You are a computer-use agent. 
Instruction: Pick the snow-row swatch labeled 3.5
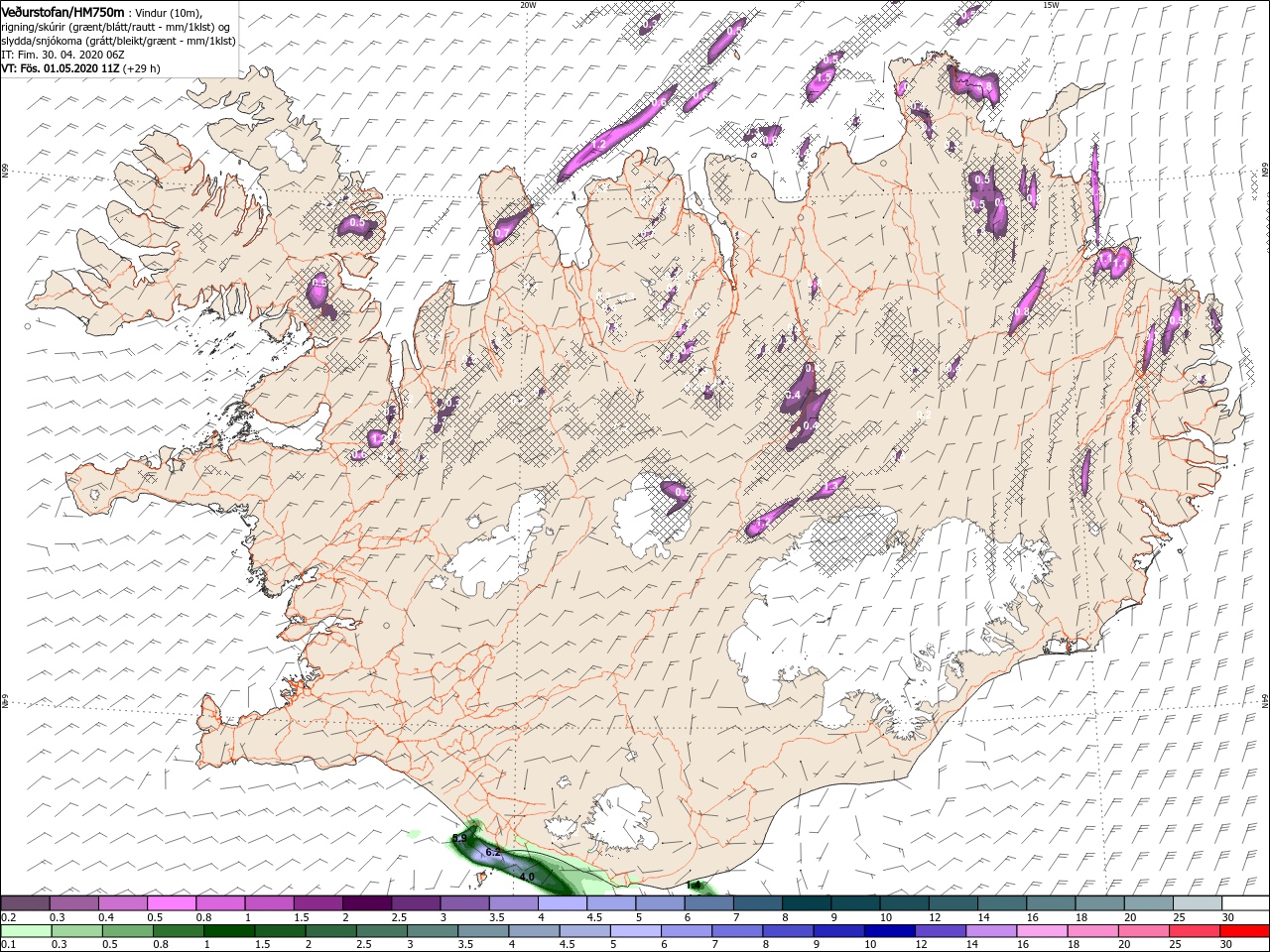pyautogui.click(x=513, y=902)
